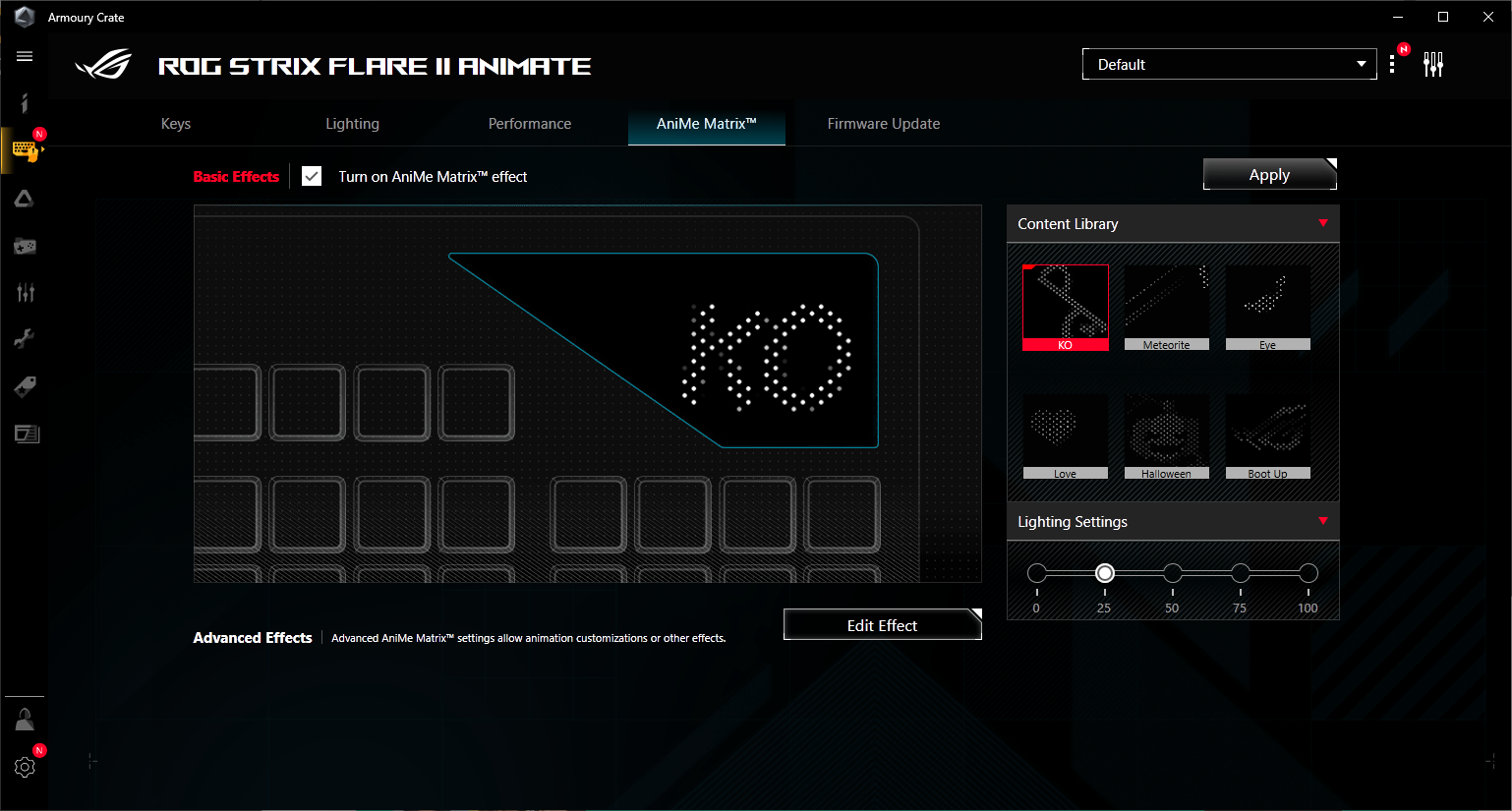This screenshot has height=811, width=1512.
Task: Open the Aura Sync triangle icon
Action: tap(25, 199)
